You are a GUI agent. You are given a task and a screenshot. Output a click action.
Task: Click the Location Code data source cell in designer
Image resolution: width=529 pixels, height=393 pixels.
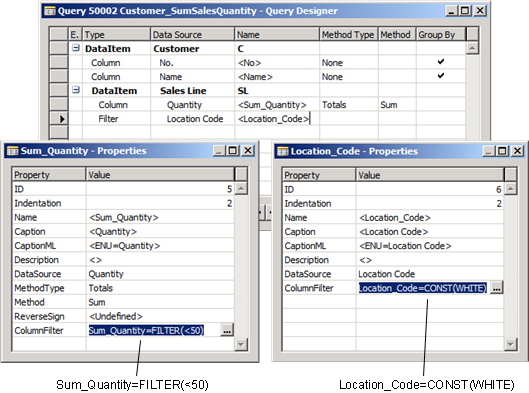point(193,119)
